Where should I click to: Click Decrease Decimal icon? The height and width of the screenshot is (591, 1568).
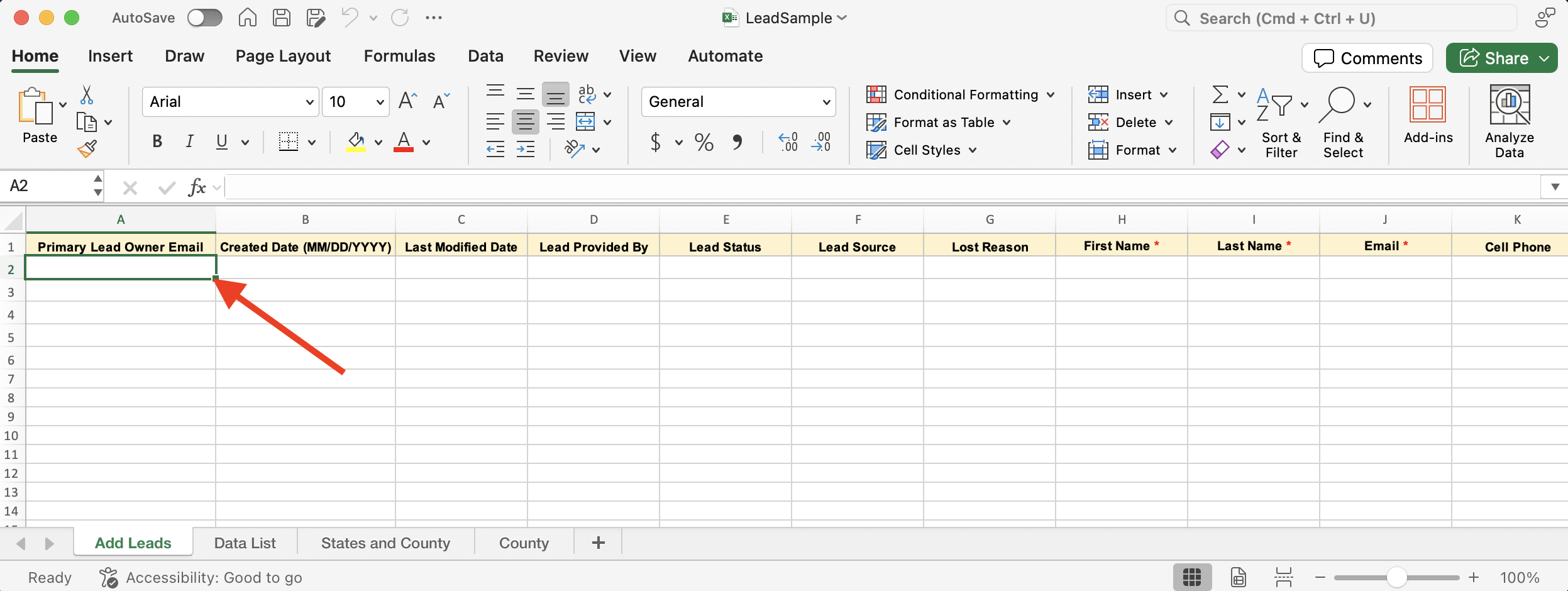point(821,142)
